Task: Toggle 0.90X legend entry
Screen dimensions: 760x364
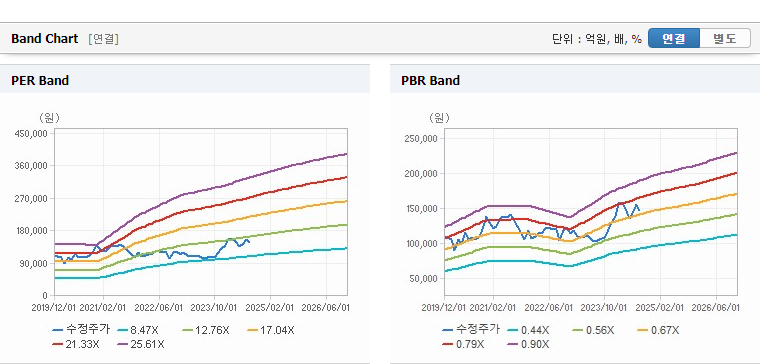Action: click(x=528, y=344)
